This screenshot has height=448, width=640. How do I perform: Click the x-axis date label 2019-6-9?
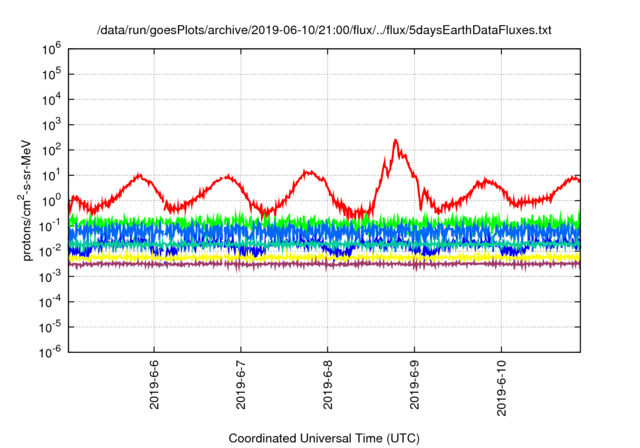(x=415, y=385)
